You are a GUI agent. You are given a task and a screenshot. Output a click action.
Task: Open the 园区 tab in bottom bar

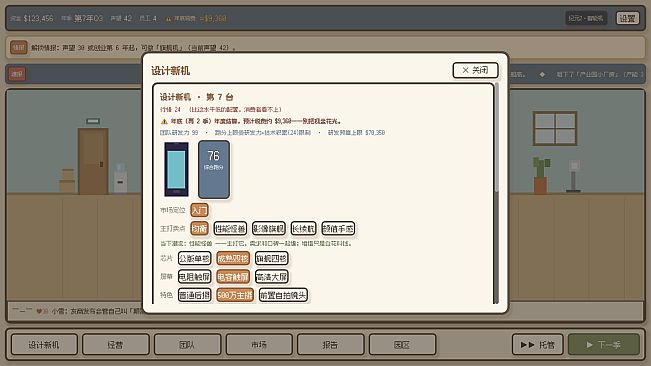[x=402, y=344]
